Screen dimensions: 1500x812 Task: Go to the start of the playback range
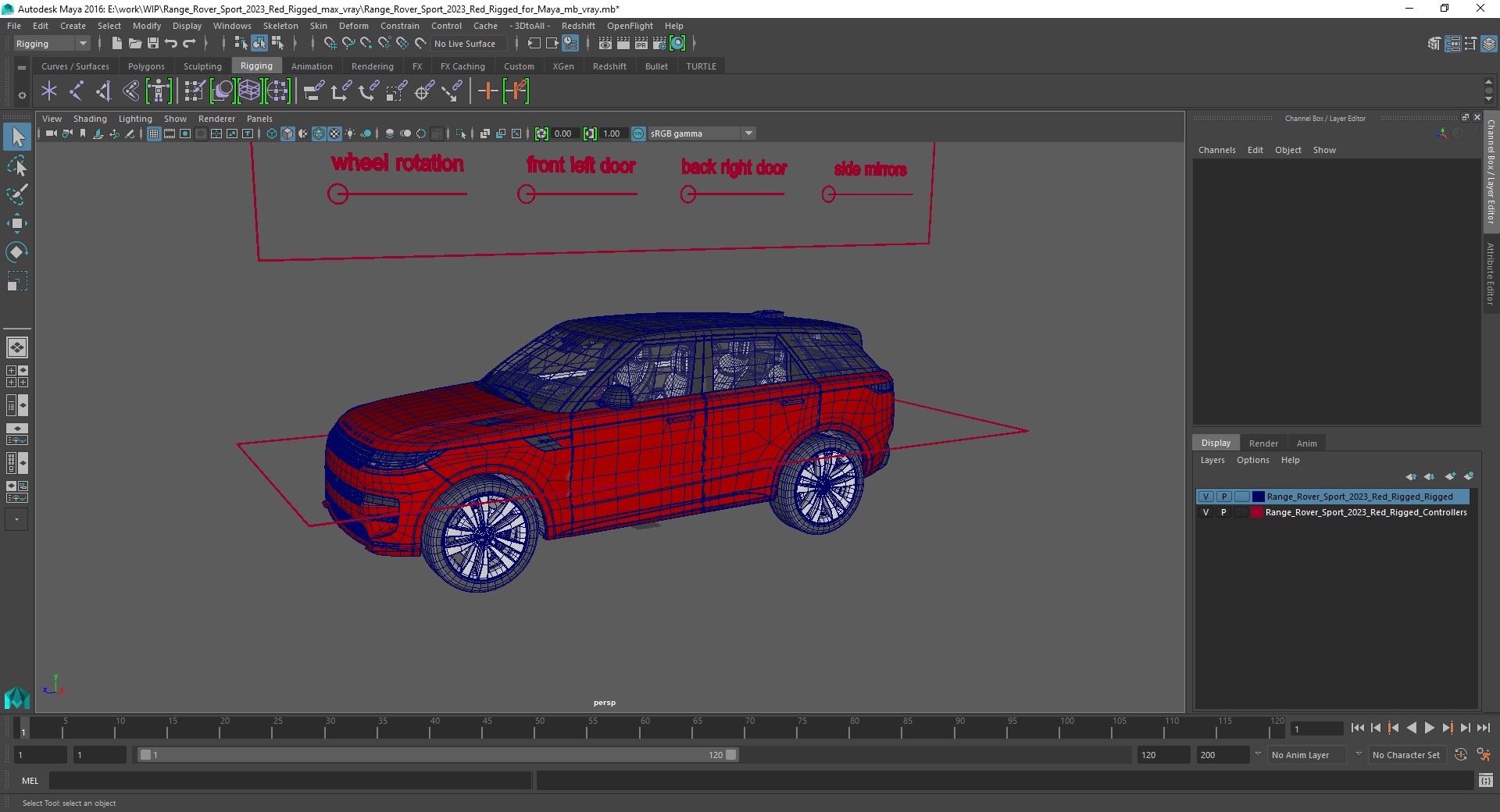tap(1357, 728)
